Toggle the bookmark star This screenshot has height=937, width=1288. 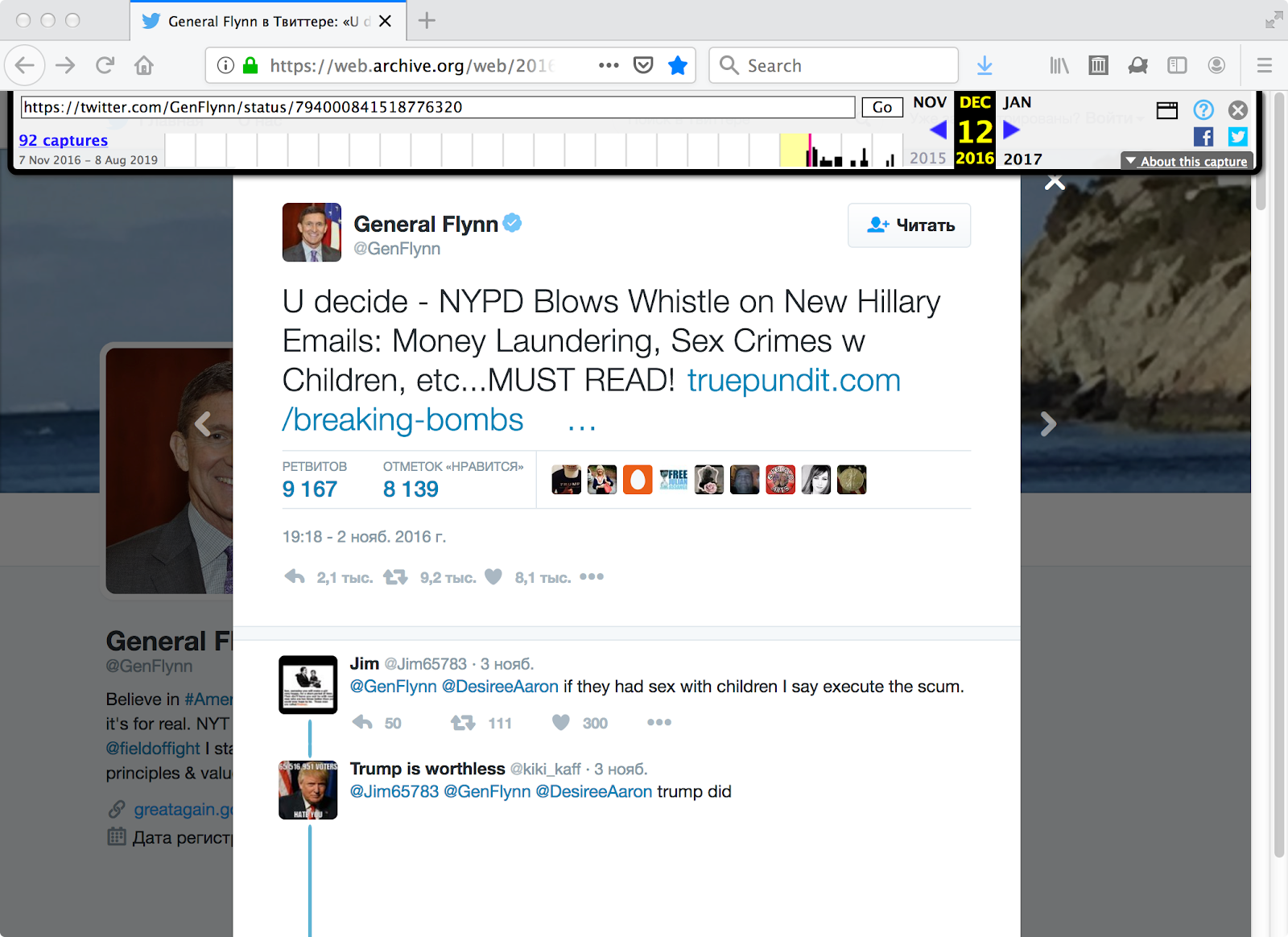tap(678, 65)
